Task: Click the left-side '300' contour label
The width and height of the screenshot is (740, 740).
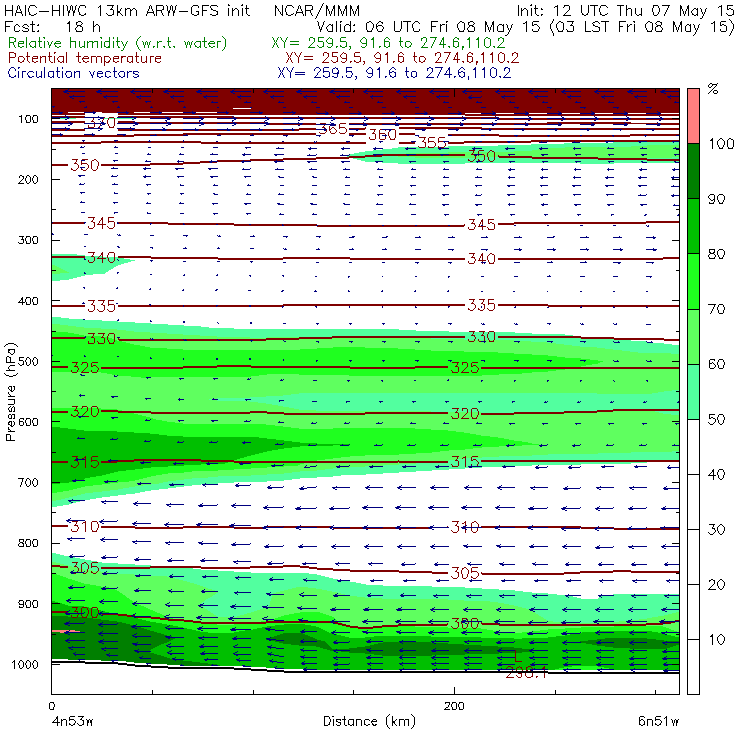Action: (85, 613)
